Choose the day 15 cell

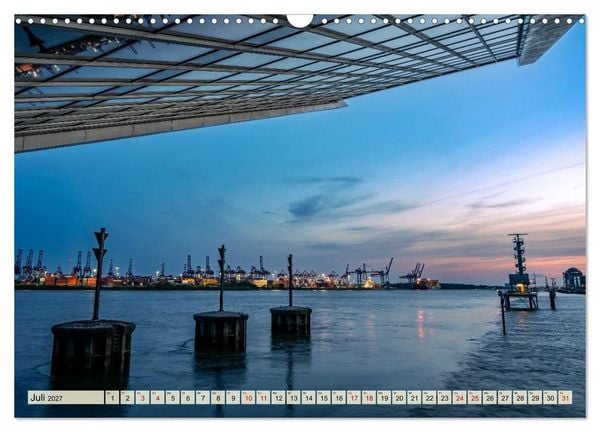[x=324, y=397]
